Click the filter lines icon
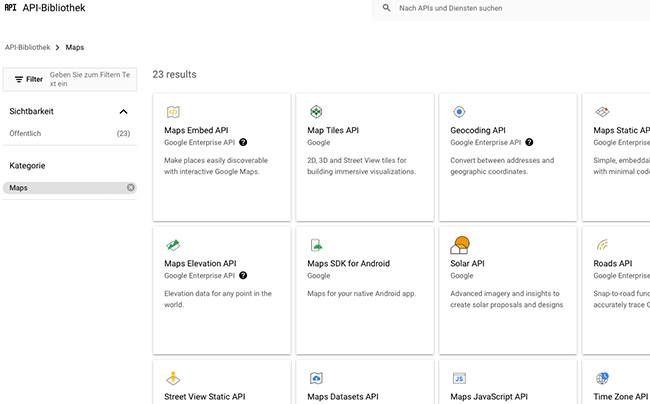 click(19, 79)
